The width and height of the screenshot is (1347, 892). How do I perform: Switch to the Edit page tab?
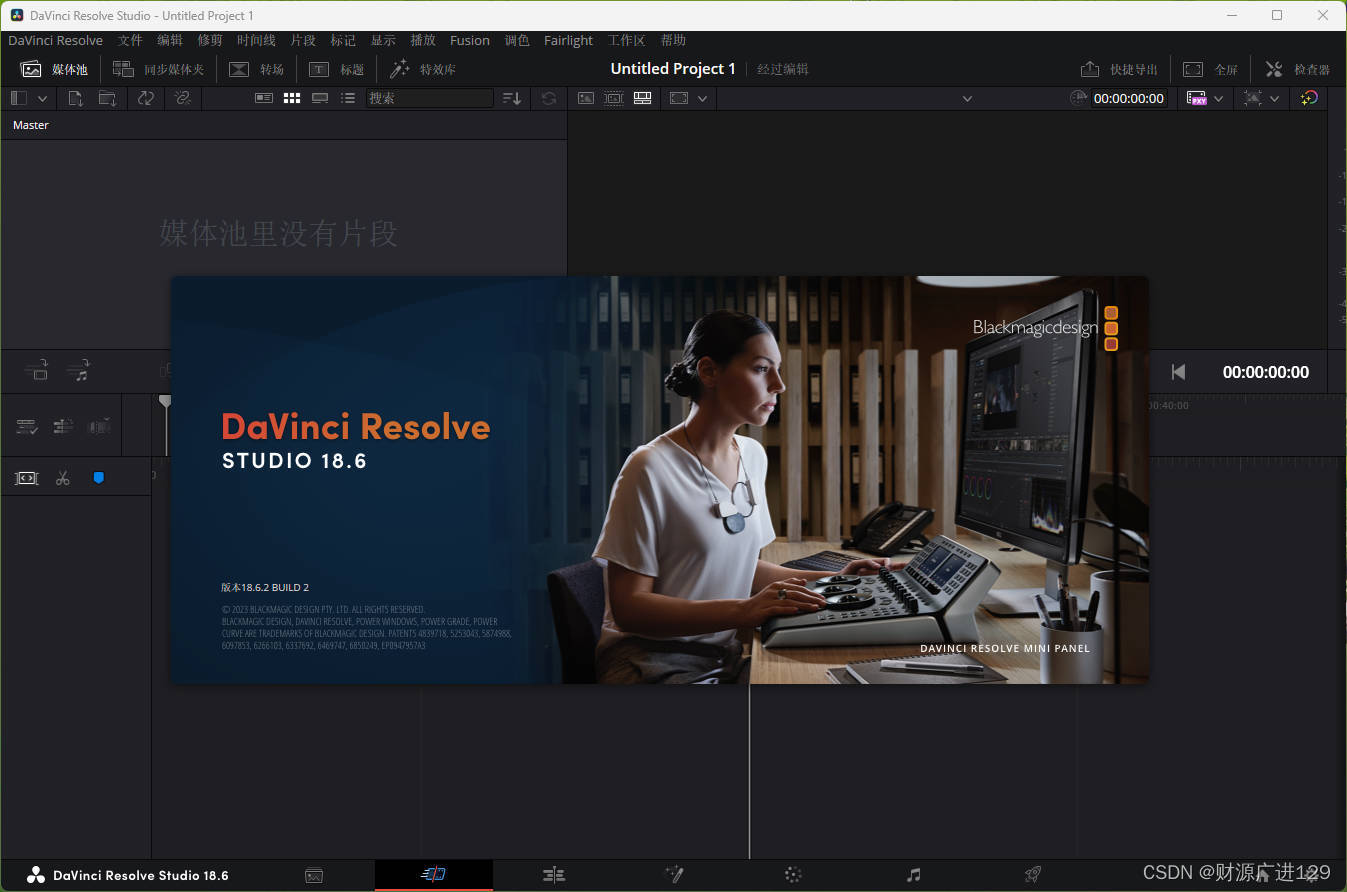tap(554, 875)
